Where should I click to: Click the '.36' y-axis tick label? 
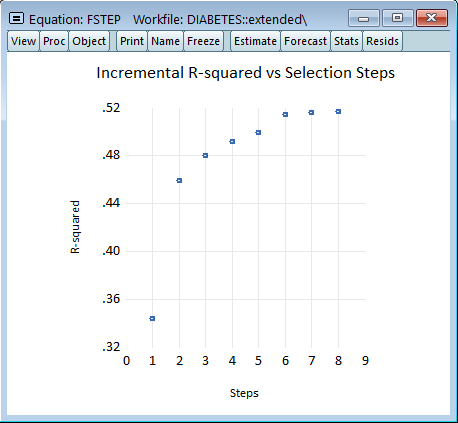click(111, 299)
